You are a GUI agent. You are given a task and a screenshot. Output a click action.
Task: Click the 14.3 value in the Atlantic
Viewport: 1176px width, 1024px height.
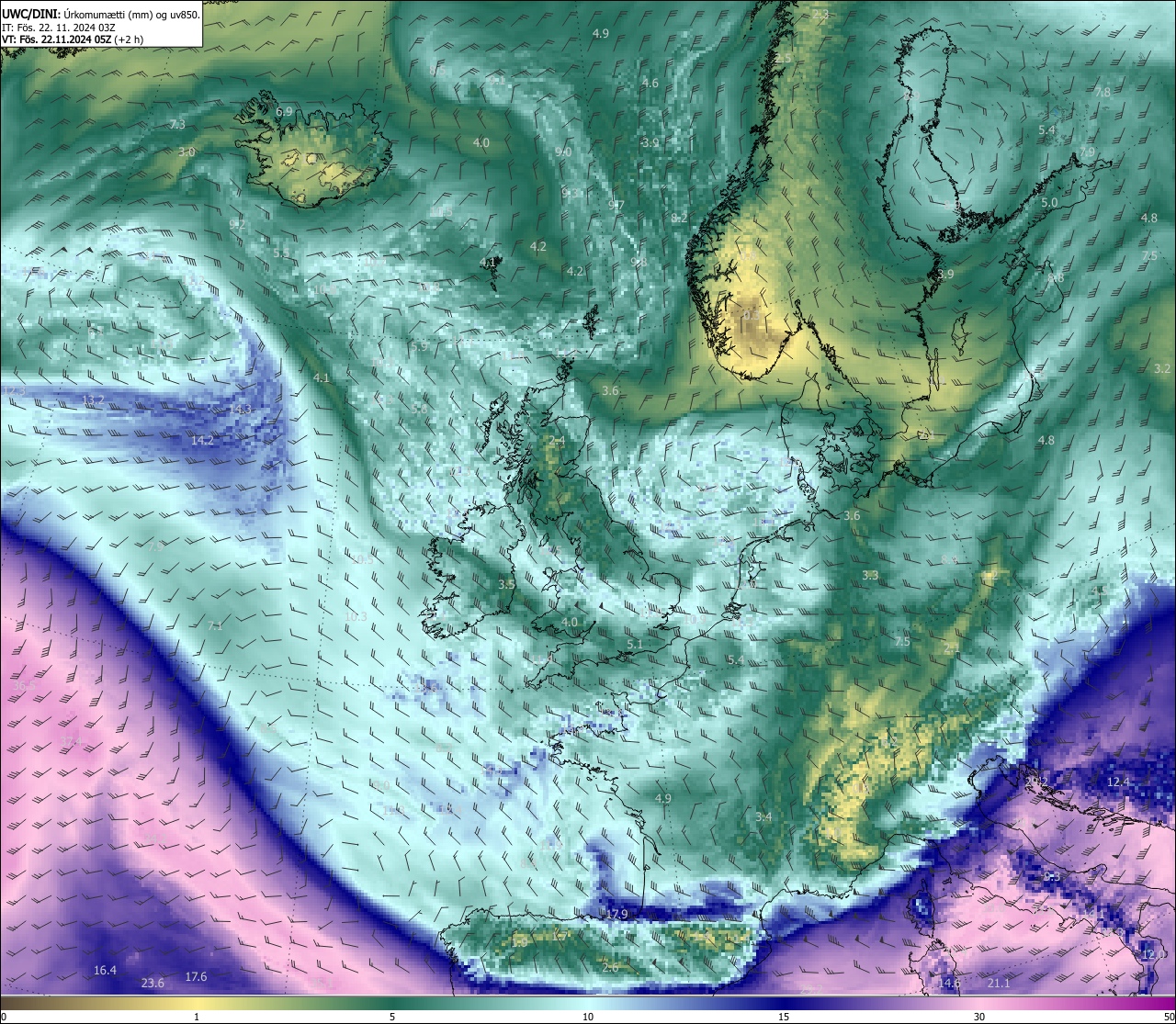240,410
